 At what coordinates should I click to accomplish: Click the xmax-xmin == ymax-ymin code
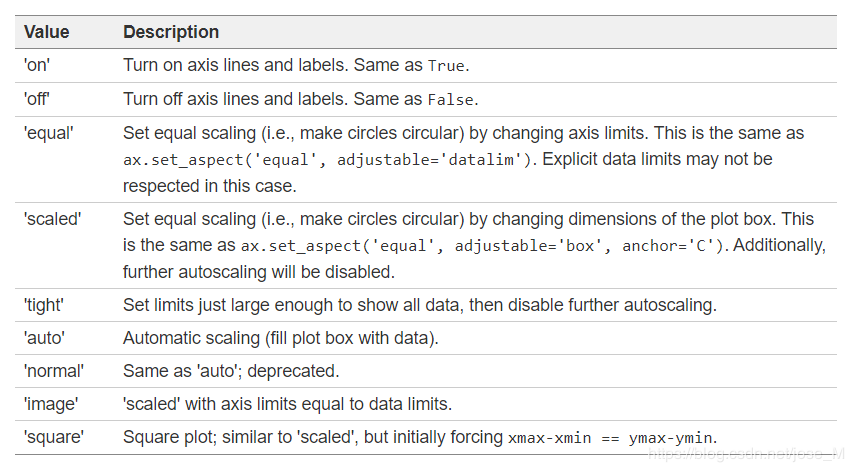[611, 438]
